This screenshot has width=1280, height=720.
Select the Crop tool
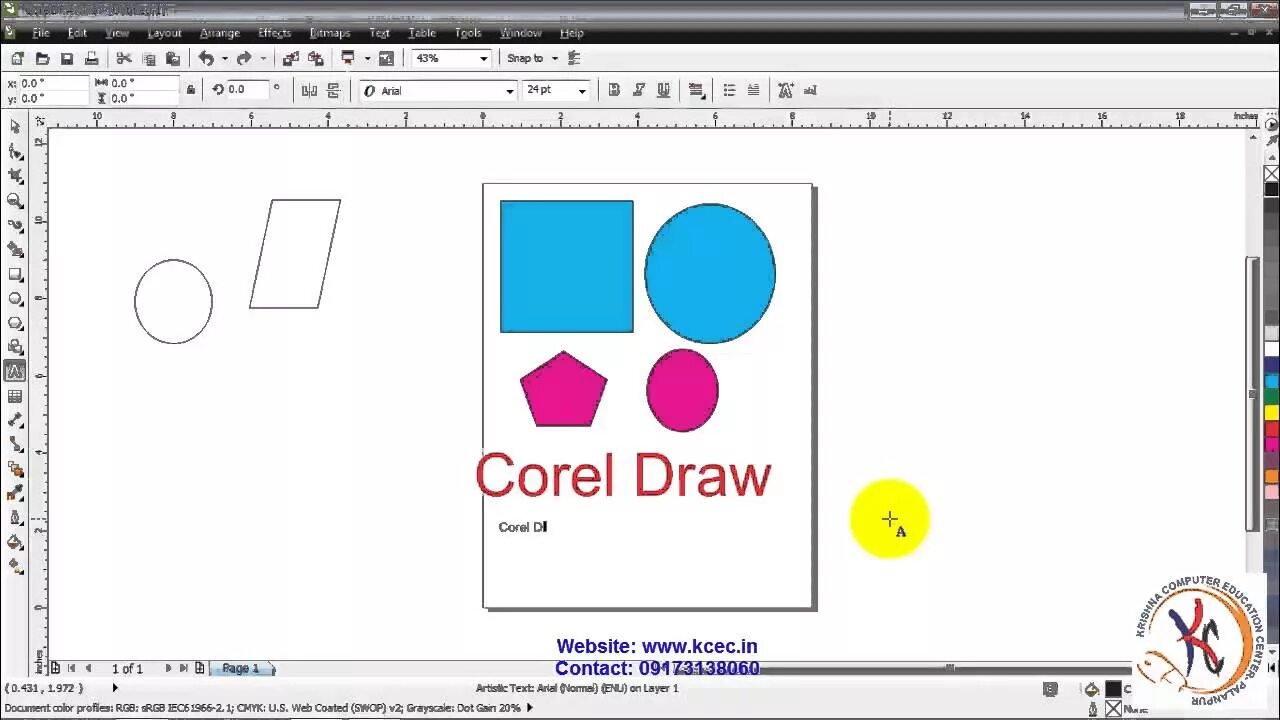(x=15, y=176)
